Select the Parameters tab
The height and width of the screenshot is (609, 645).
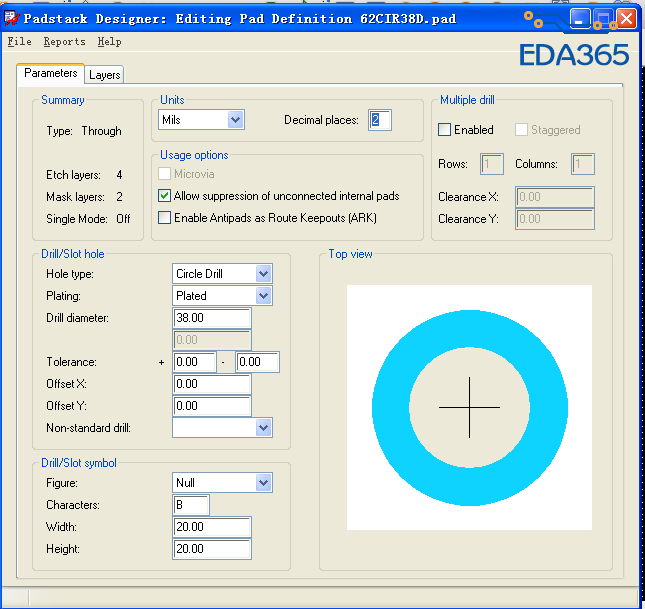[x=51, y=73]
